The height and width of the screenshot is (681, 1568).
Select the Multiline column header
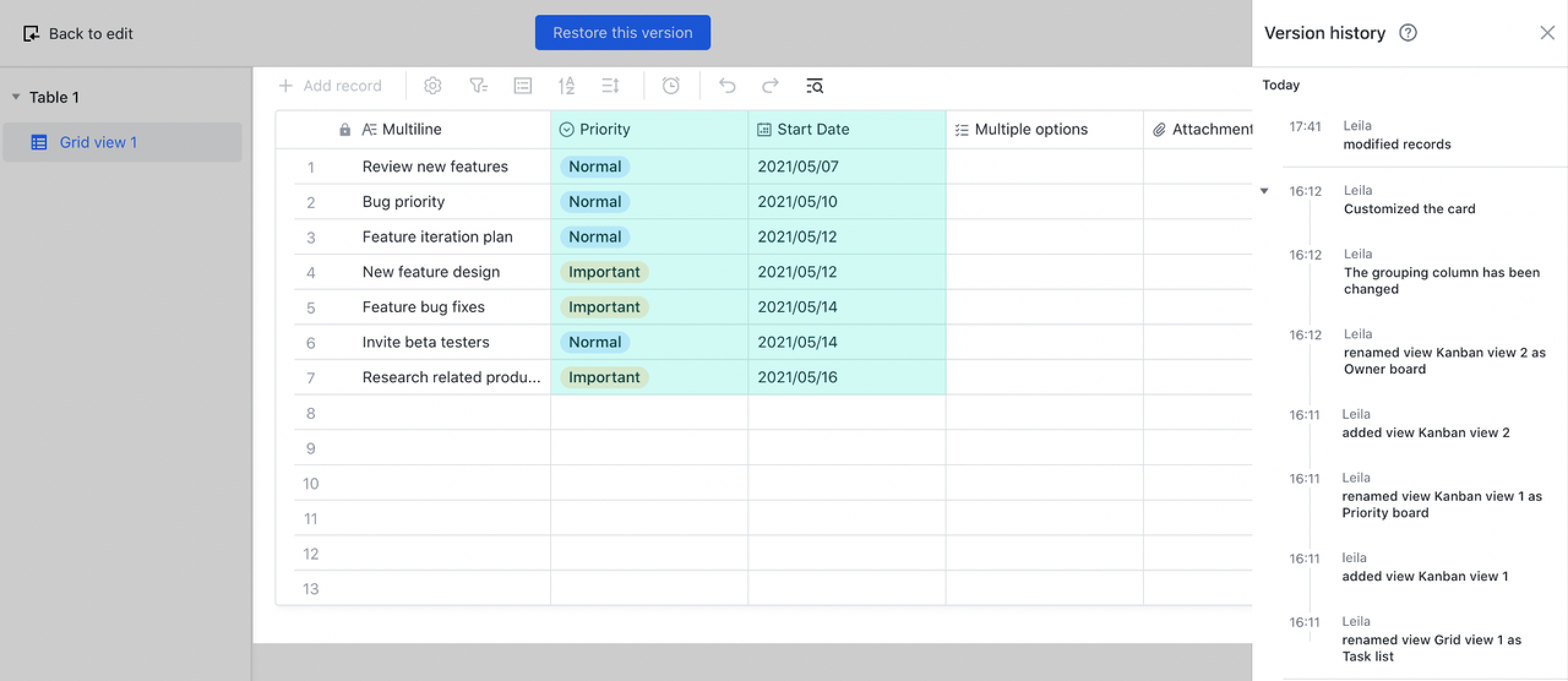click(x=413, y=130)
